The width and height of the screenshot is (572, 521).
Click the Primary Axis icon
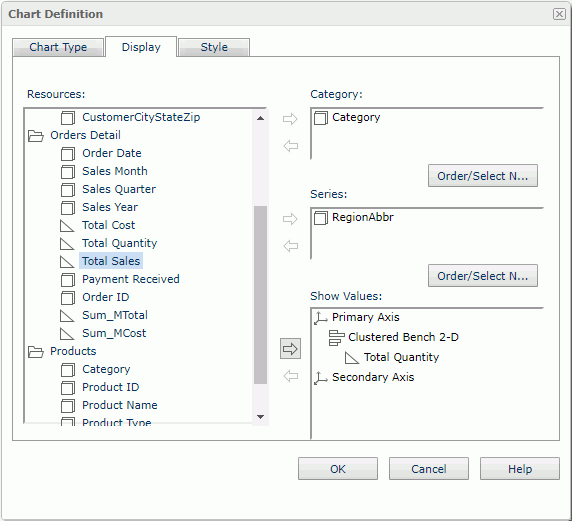[321, 317]
